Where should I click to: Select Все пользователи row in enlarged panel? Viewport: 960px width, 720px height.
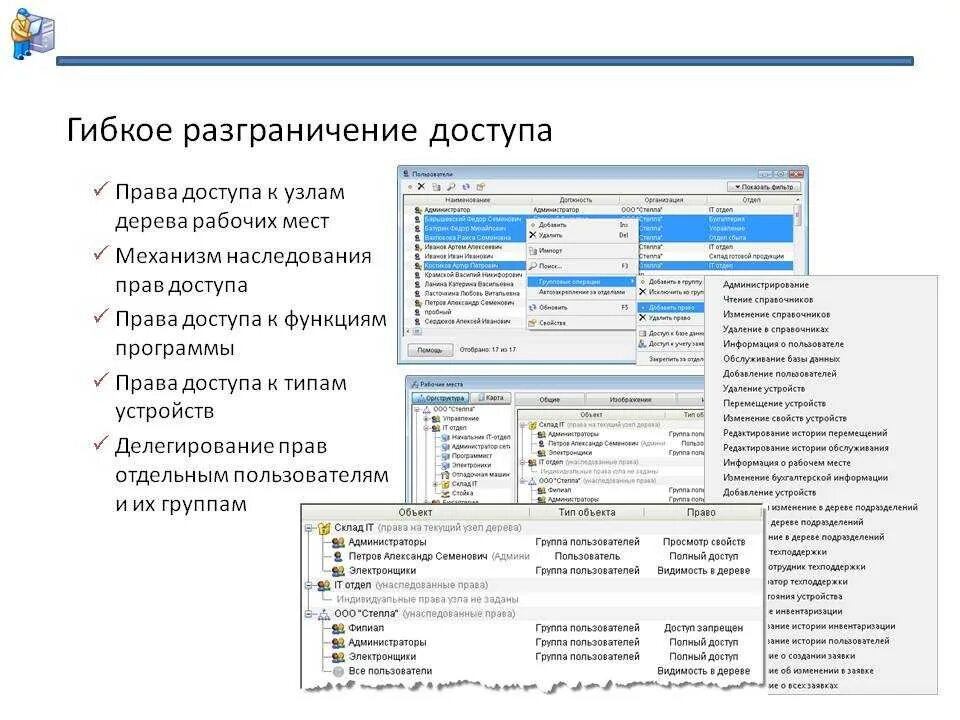pos(390,671)
